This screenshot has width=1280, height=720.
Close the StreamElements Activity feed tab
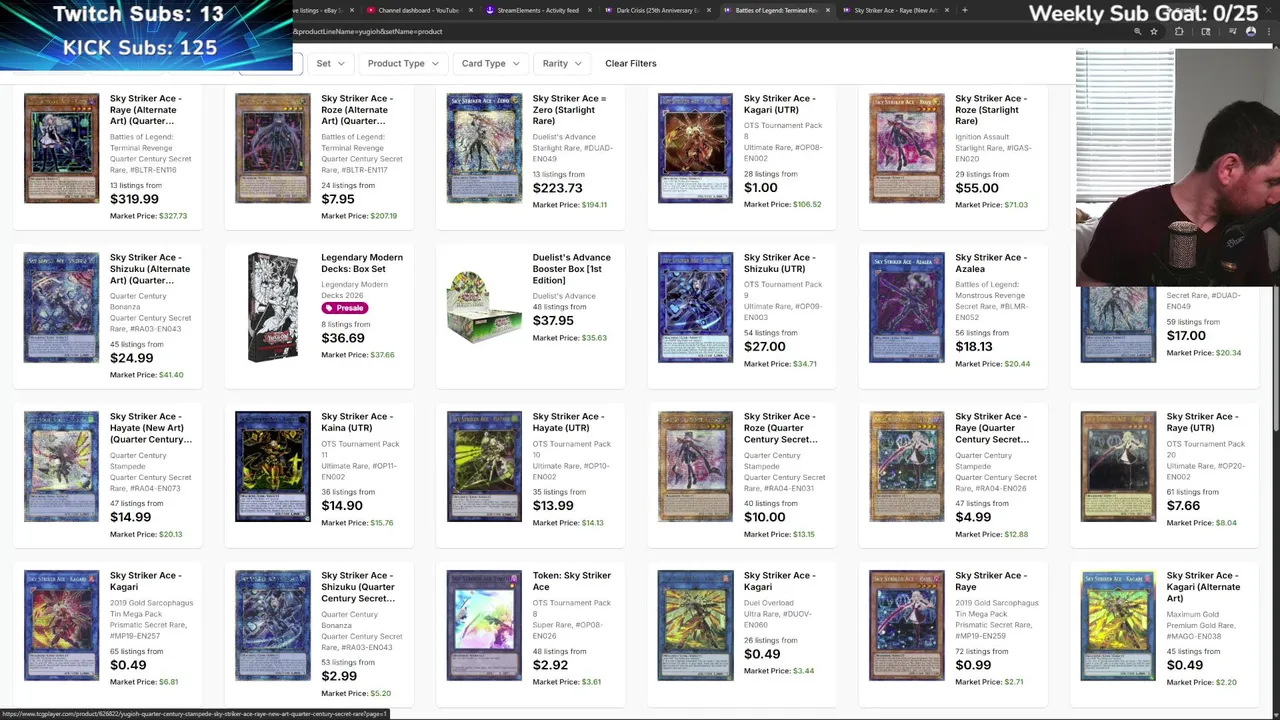[590, 10]
